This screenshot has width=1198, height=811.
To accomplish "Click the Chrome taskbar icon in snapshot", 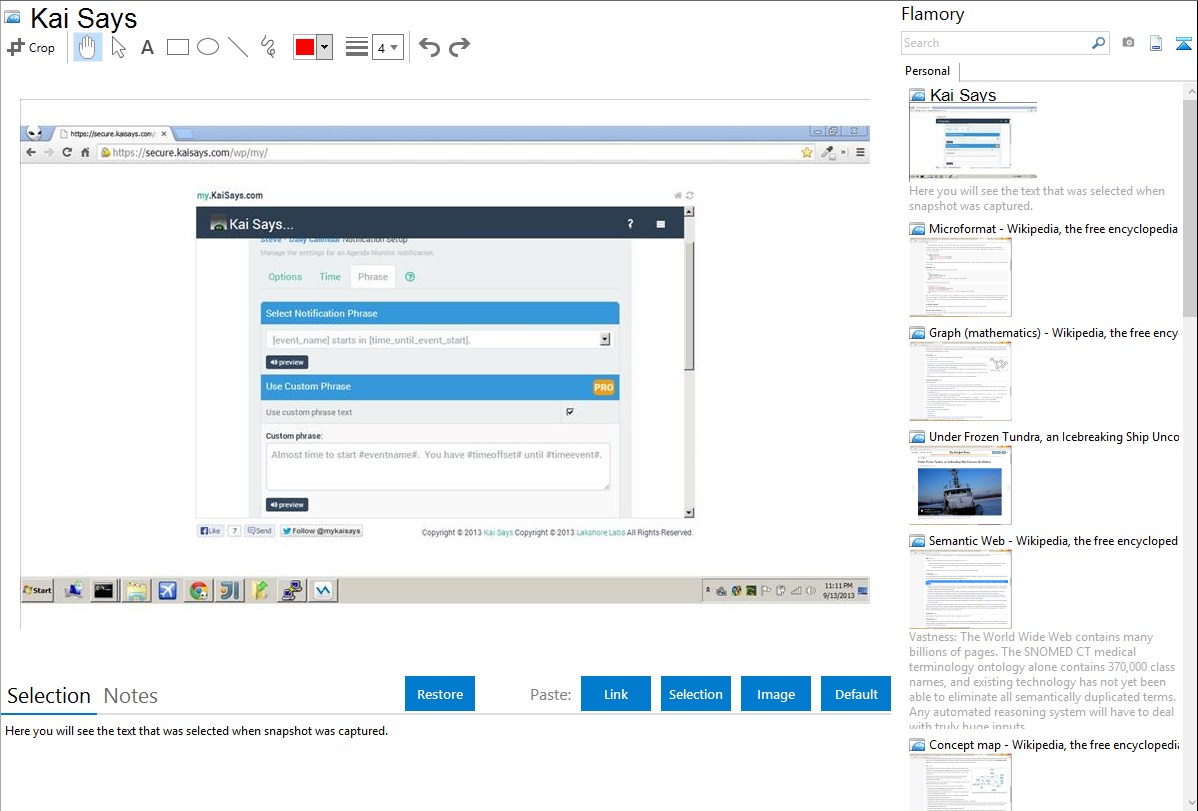I will coord(199,590).
